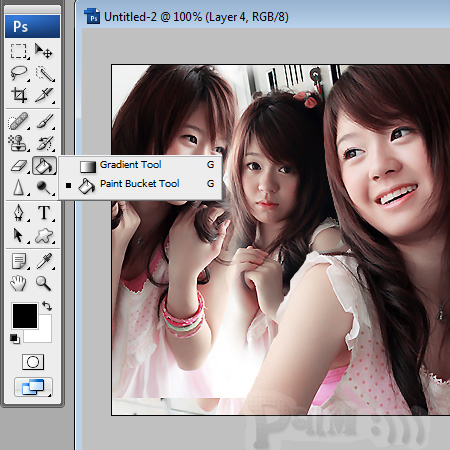
Task: Select the Horizontal Type tool
Action: click(44, 213)
